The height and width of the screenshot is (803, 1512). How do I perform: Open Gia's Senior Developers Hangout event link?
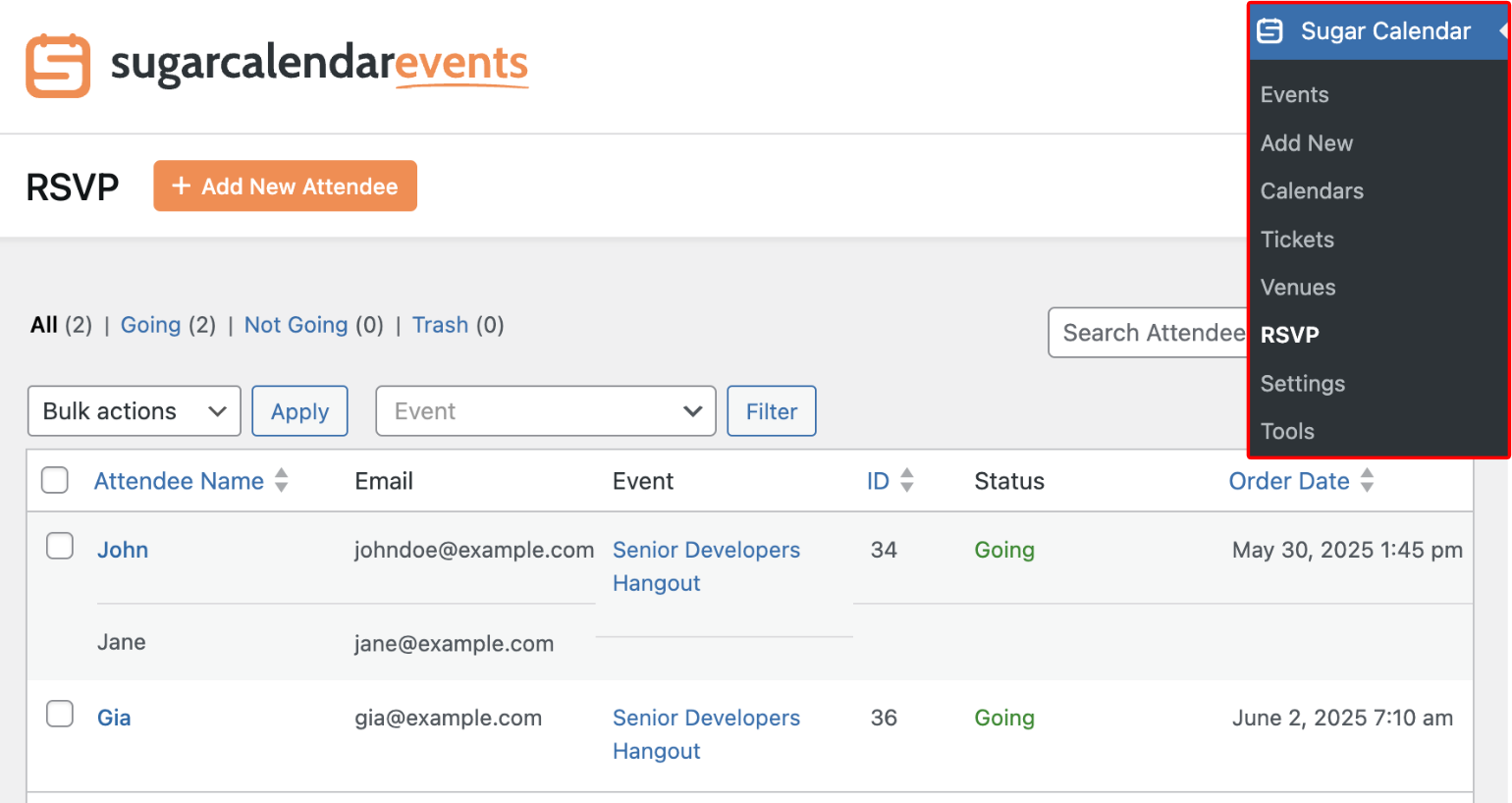[706, 734]
